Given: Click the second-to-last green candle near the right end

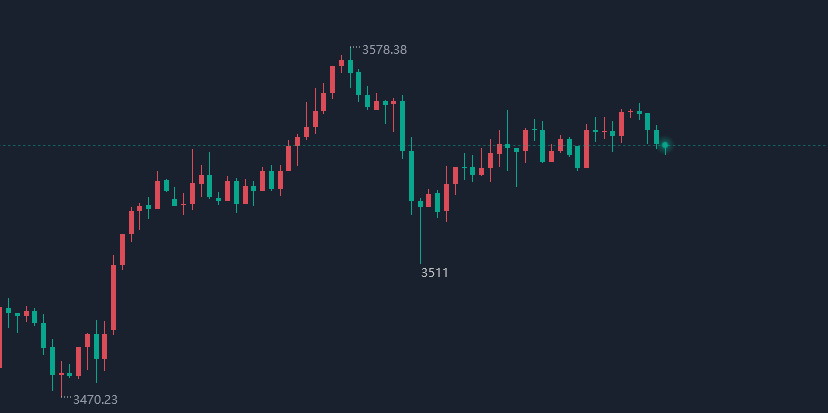Looking at the screenshot, I should click(x=648, y=120).
